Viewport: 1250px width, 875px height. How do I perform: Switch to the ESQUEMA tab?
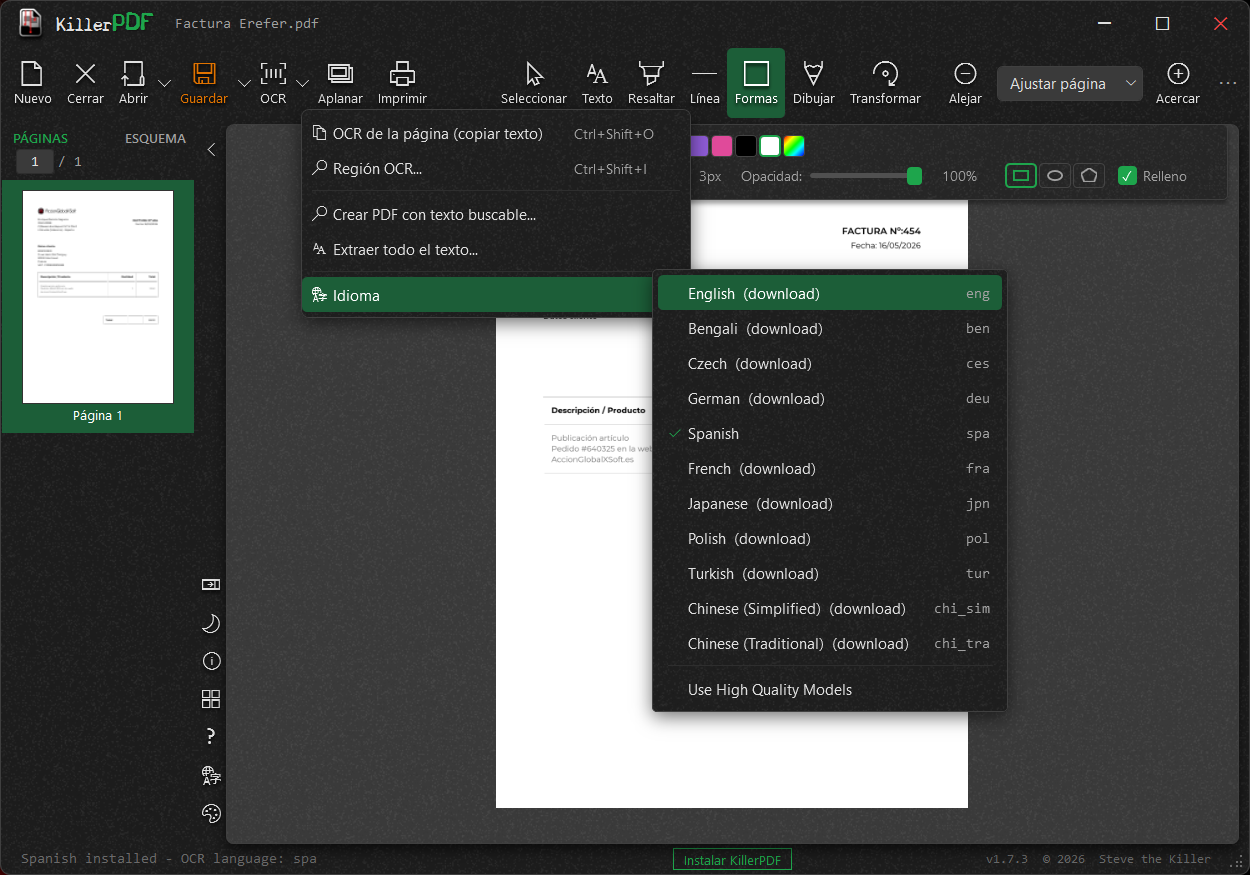tap(155, 138)
